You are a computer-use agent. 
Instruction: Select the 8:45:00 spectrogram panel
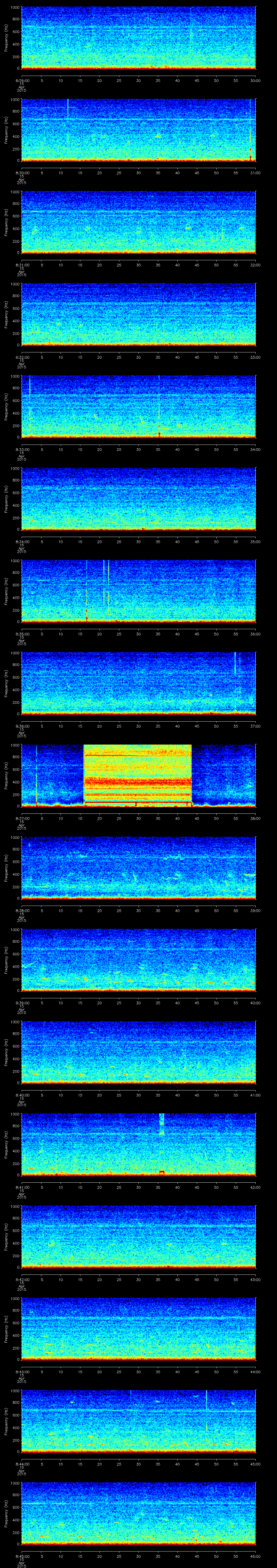[138, 1513]
